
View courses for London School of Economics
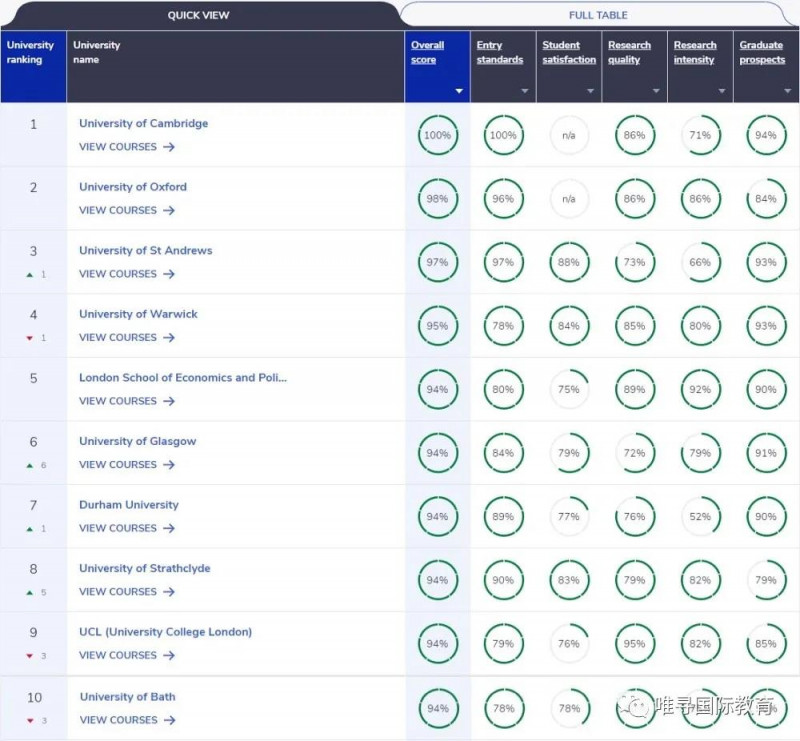click(127, 401)
